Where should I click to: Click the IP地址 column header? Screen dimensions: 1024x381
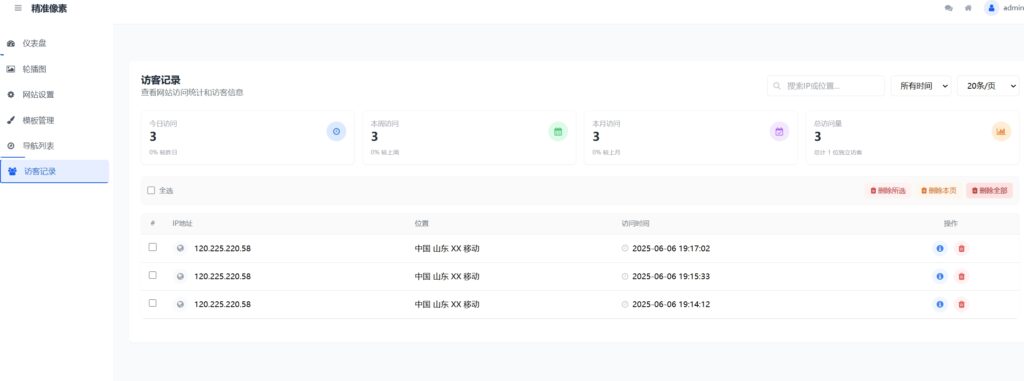coord(182,224)
